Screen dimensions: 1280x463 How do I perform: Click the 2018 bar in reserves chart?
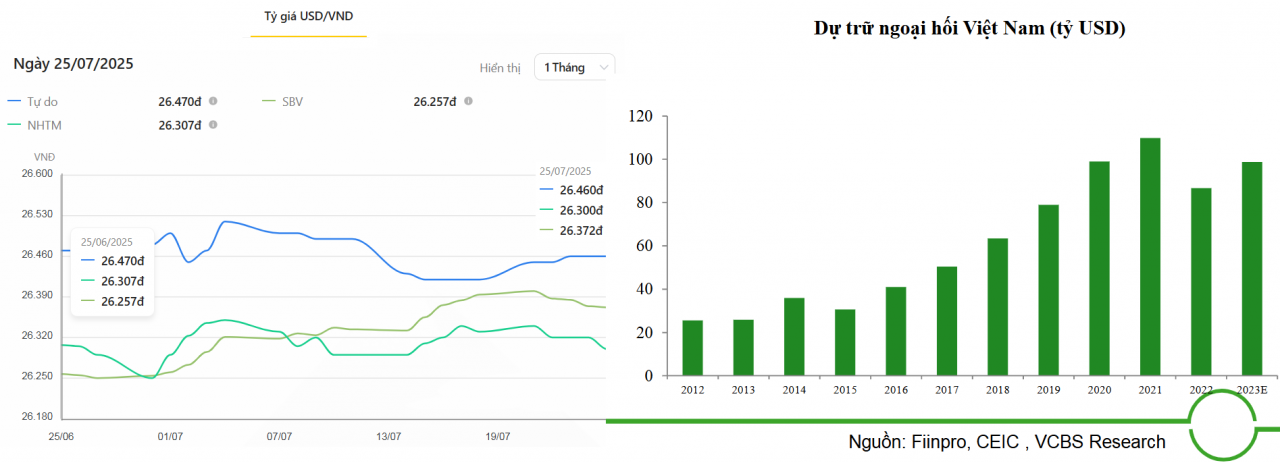pyautogui.click(x=997, y=307)
